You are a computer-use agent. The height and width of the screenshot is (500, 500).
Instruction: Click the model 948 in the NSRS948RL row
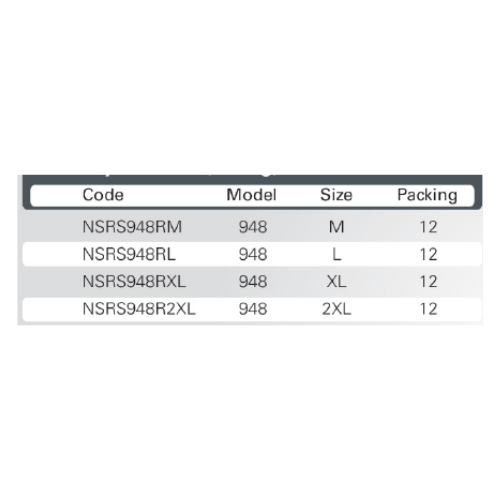(253, 254)
